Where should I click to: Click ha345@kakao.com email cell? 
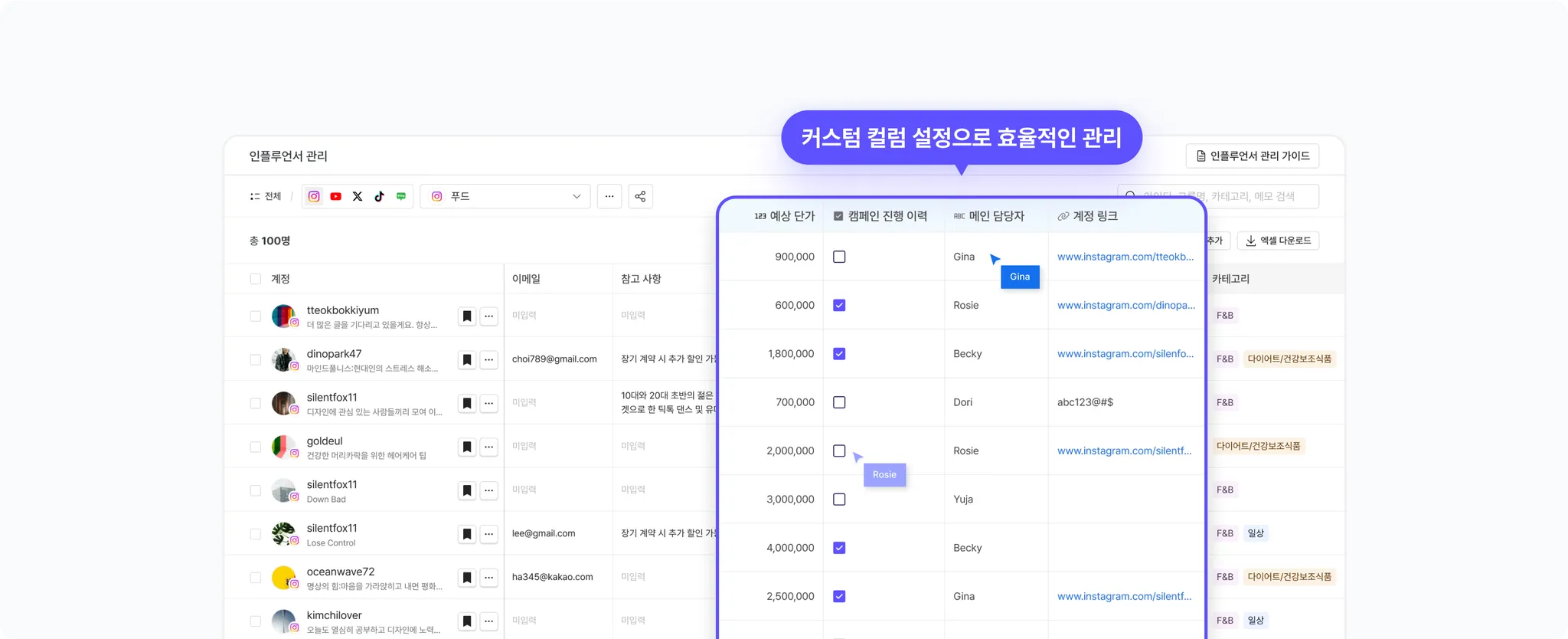(x=553, y=578)
